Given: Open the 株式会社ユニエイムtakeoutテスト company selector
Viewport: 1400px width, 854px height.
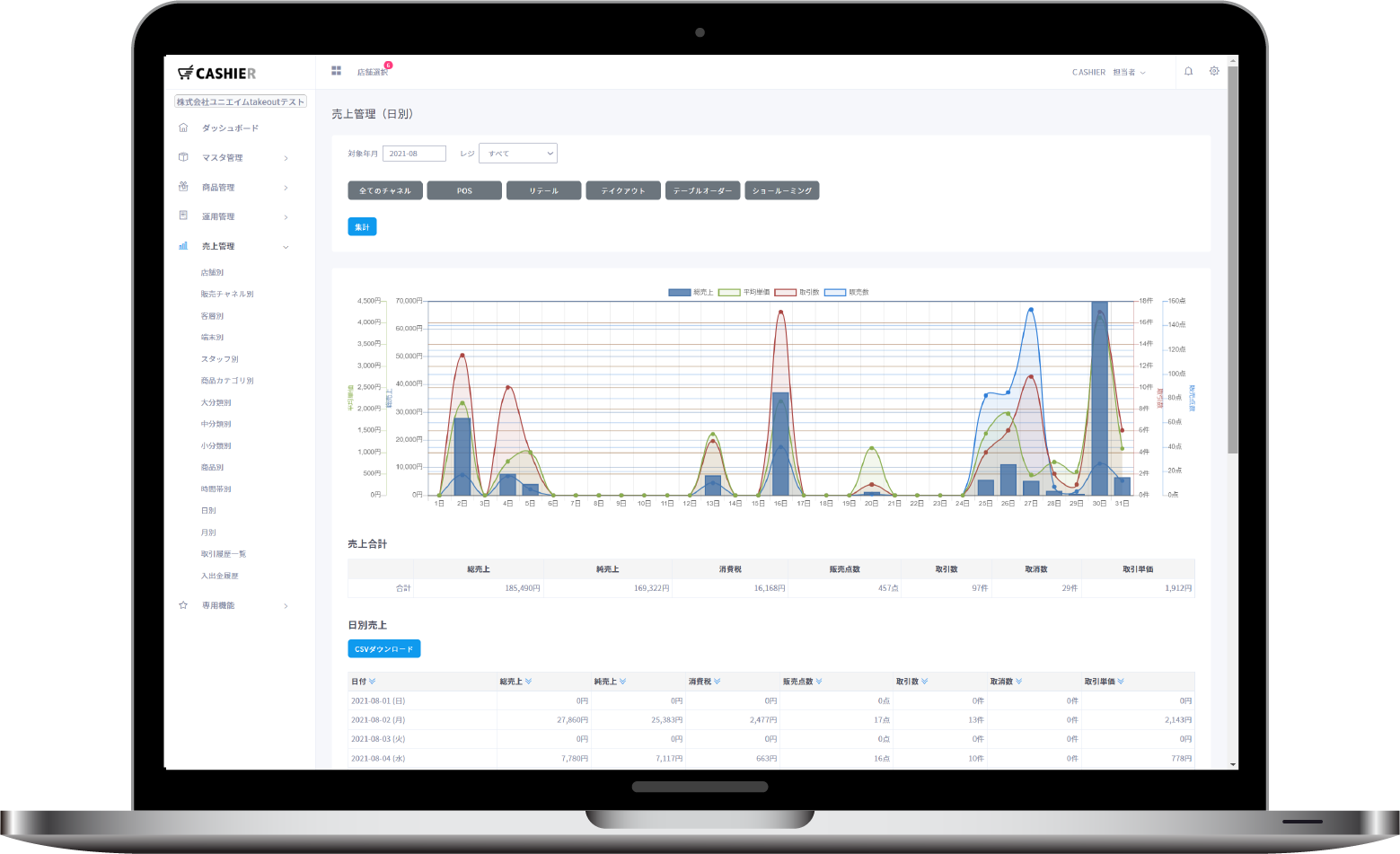Looking at the screenshot, I should point(241,101).
